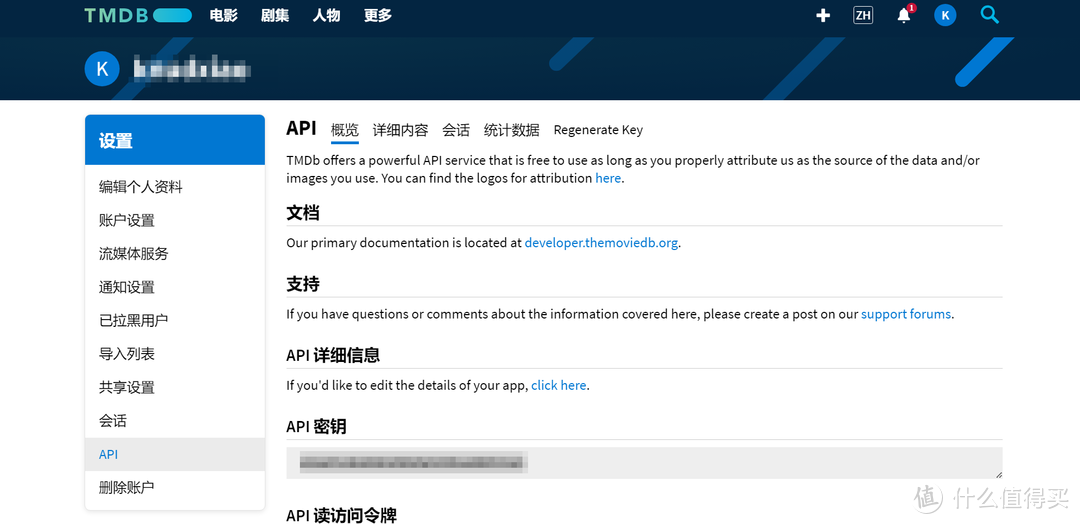Open the notifications bell
Screen dimensions: 1080x524
[904, 15]
